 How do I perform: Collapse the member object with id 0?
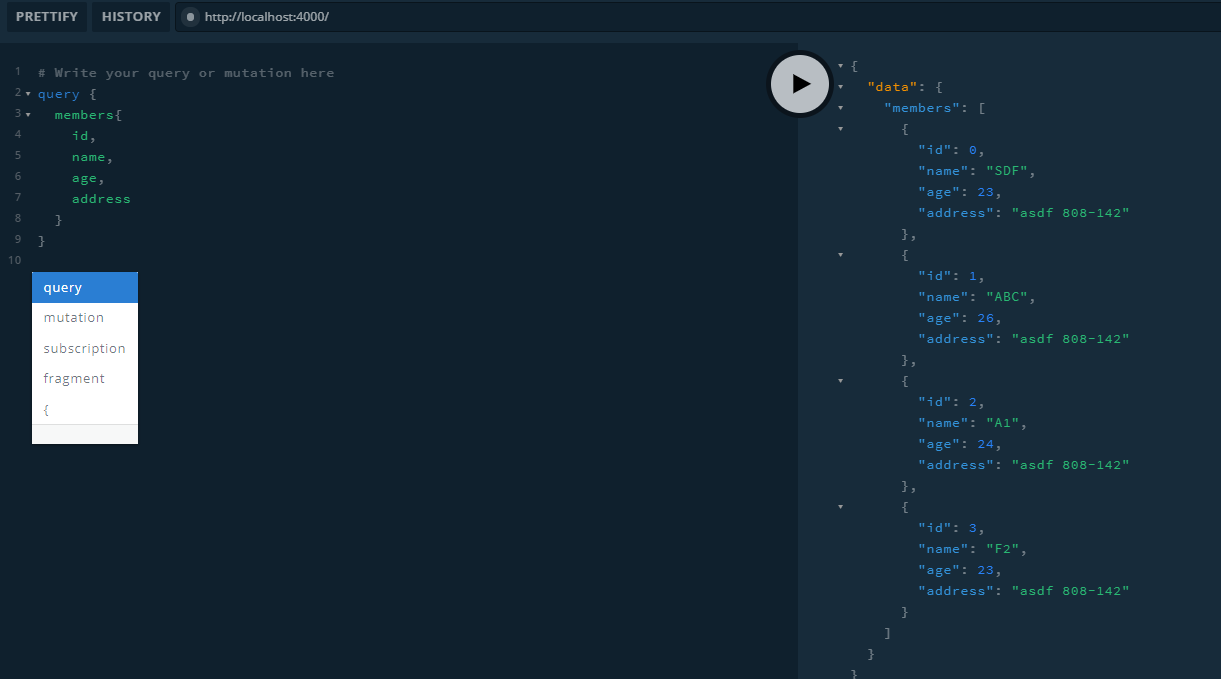(840, 128)
